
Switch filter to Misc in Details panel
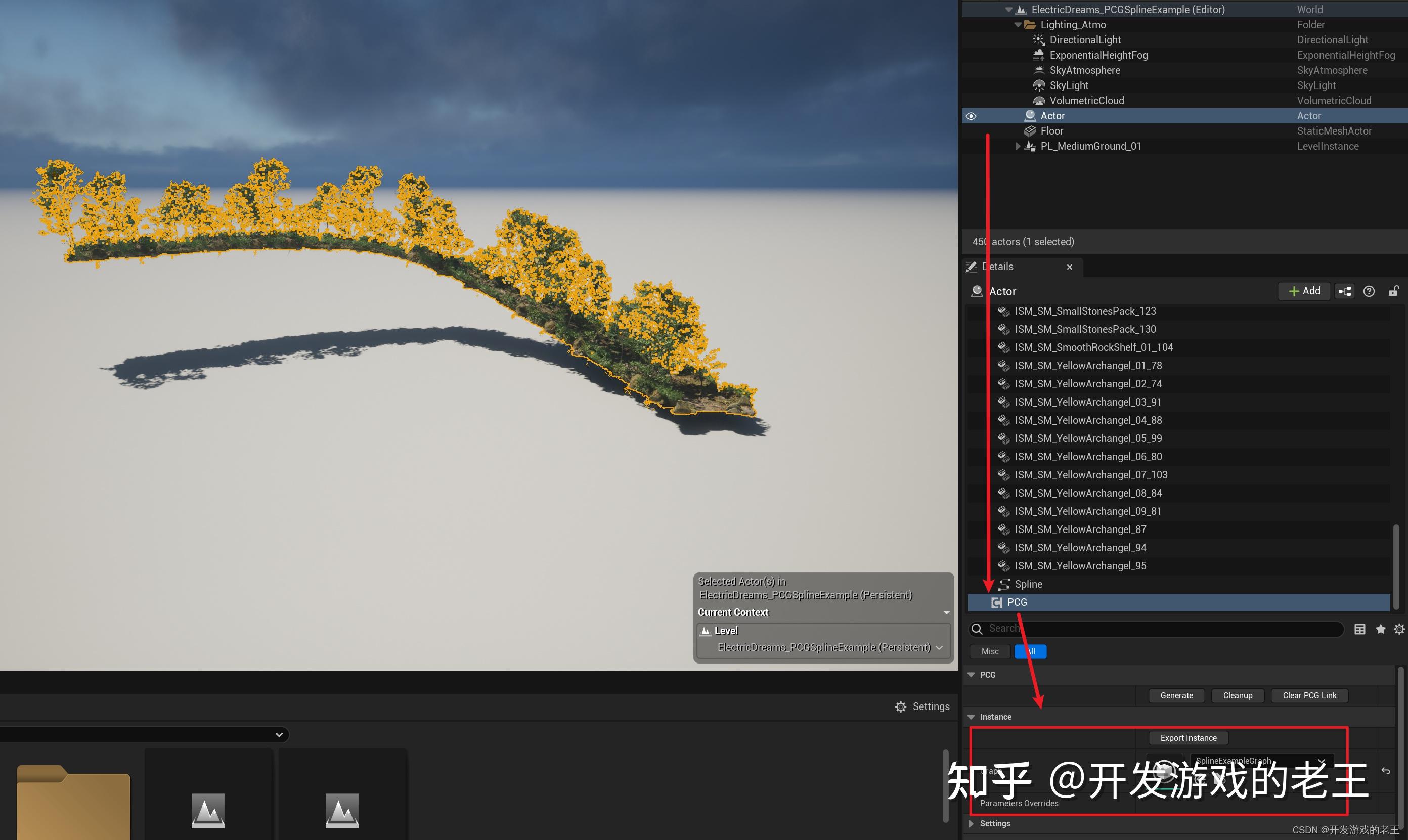pyautogui.click(x=989, y=651)
